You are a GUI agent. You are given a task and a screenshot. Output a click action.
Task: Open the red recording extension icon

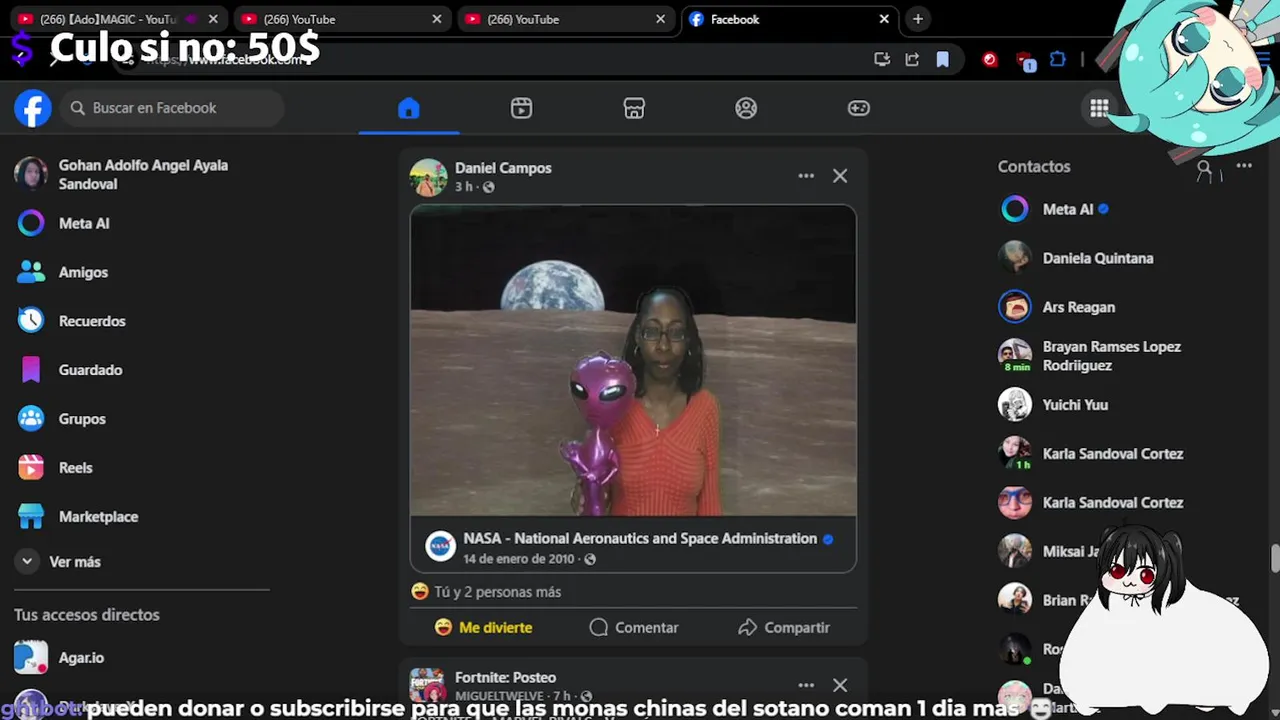(990, 60)
